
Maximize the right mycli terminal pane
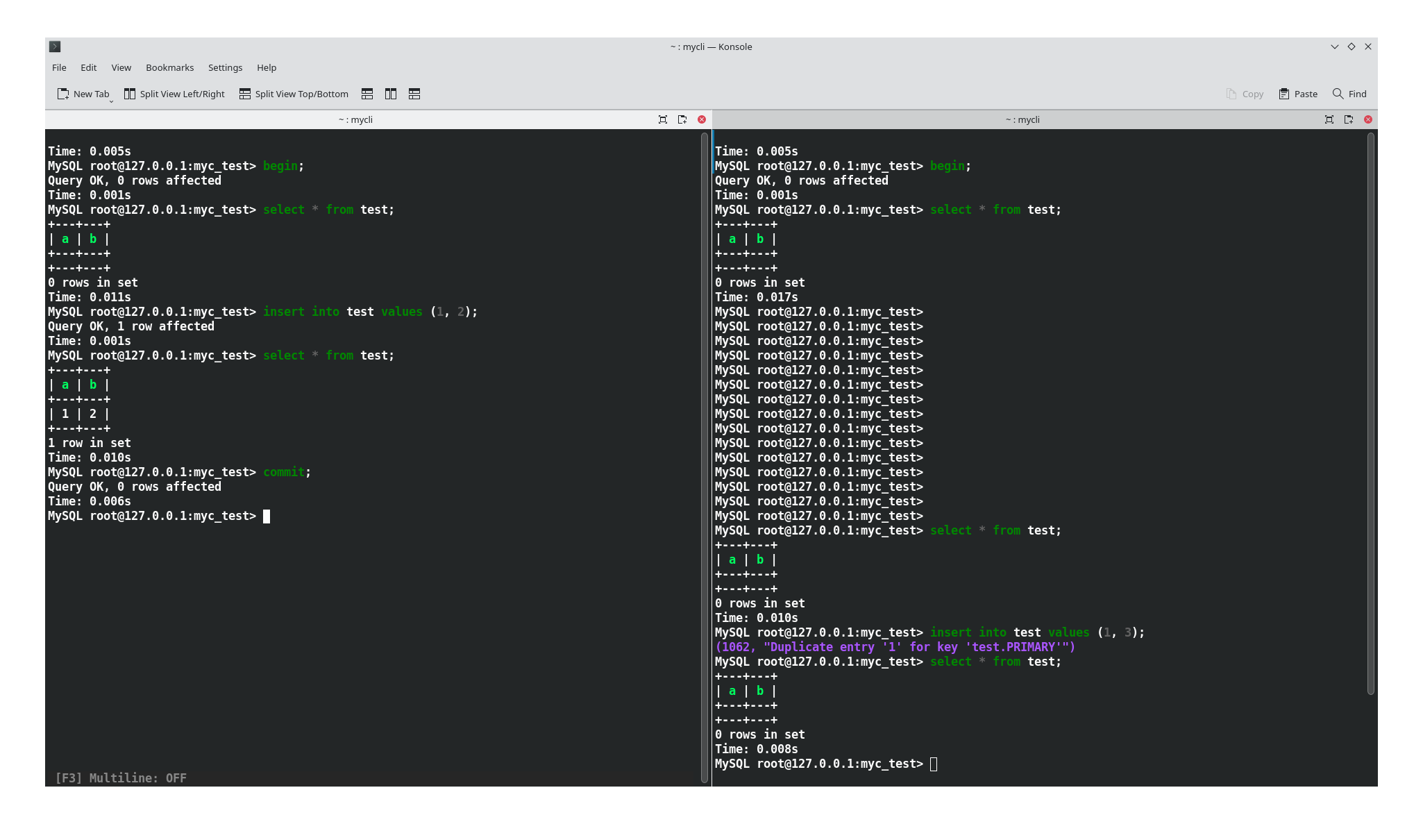click(1329, 119)
